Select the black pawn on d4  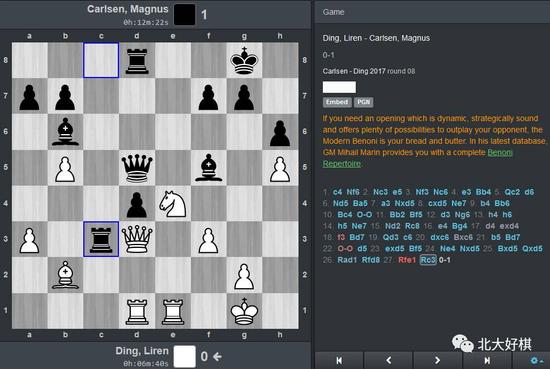click(137, 203)
